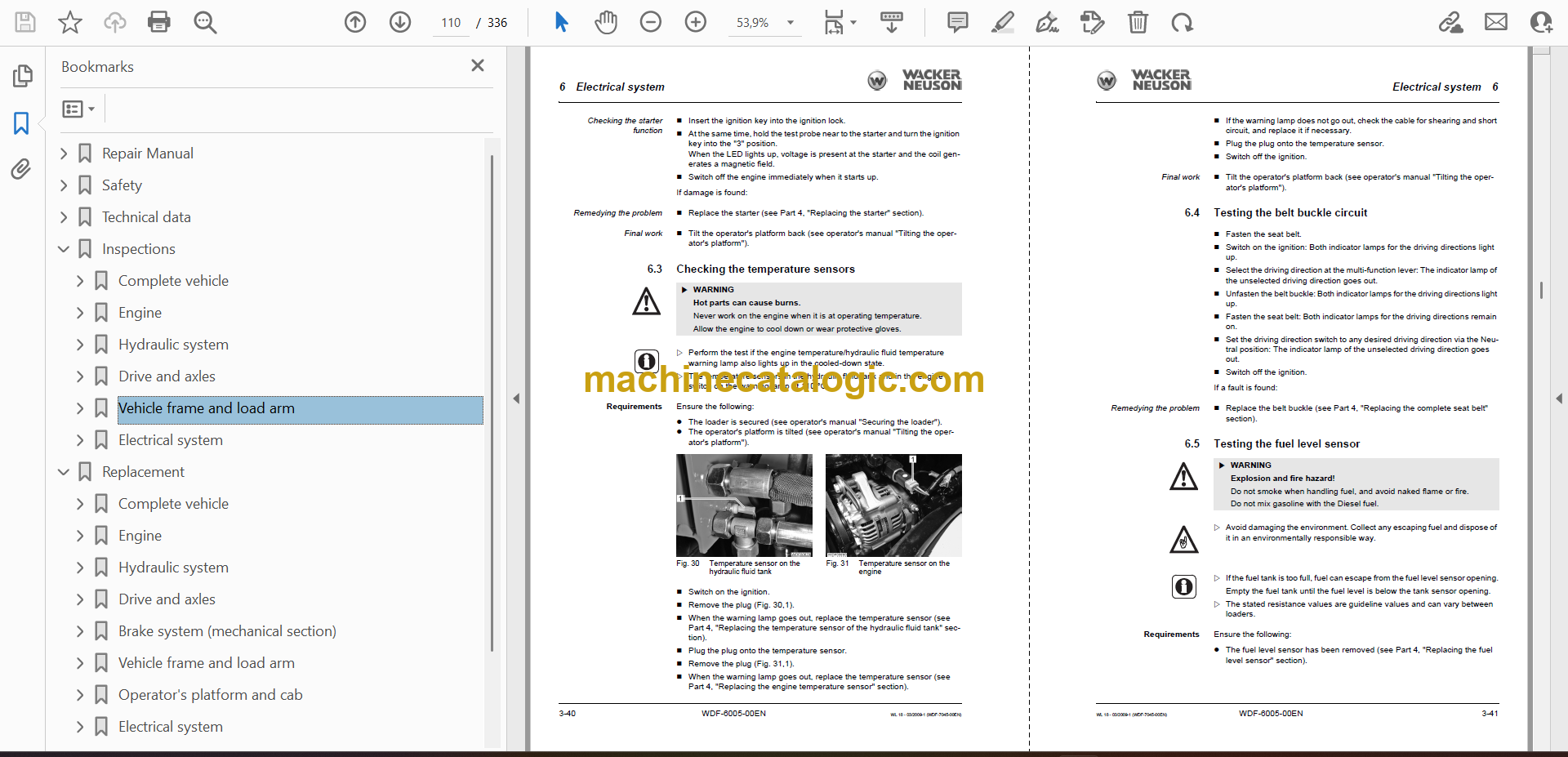
Task: Collapse the left navigation pane arrow
Action: (516, 399)
